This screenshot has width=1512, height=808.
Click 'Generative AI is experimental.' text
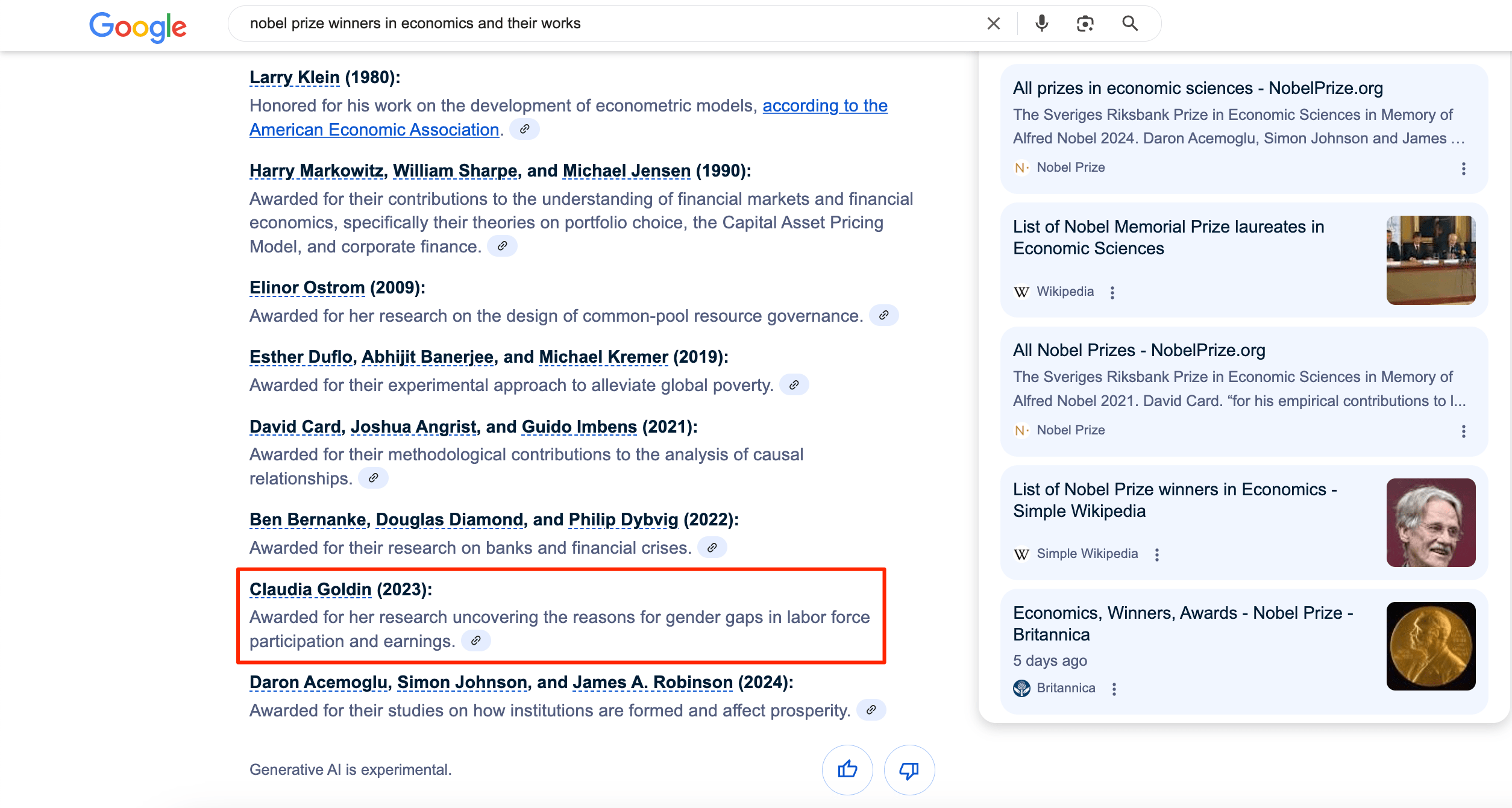coord(350,769)
